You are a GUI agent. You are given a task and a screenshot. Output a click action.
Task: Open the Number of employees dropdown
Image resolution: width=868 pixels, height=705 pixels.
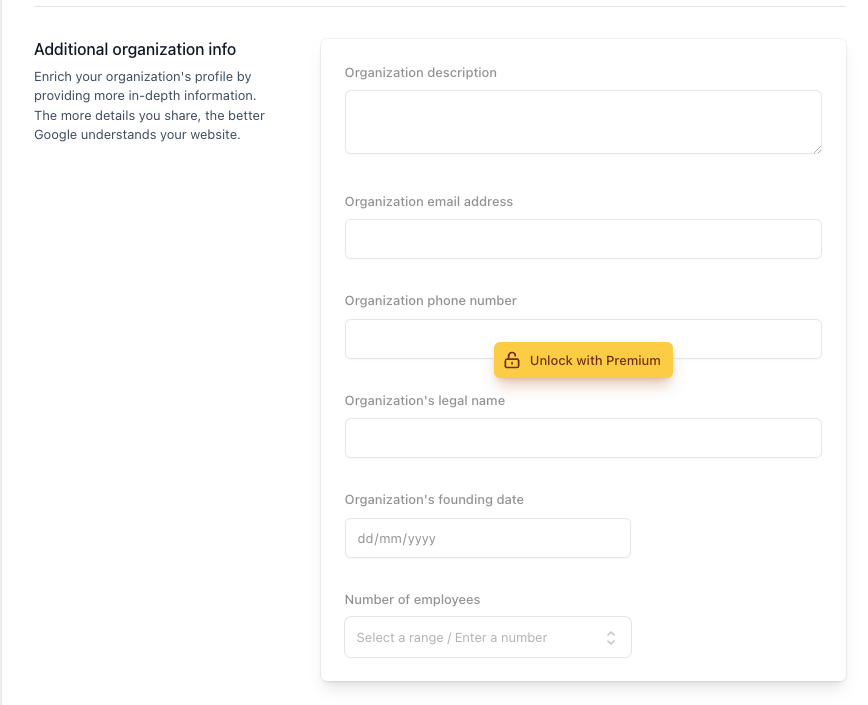488,637
